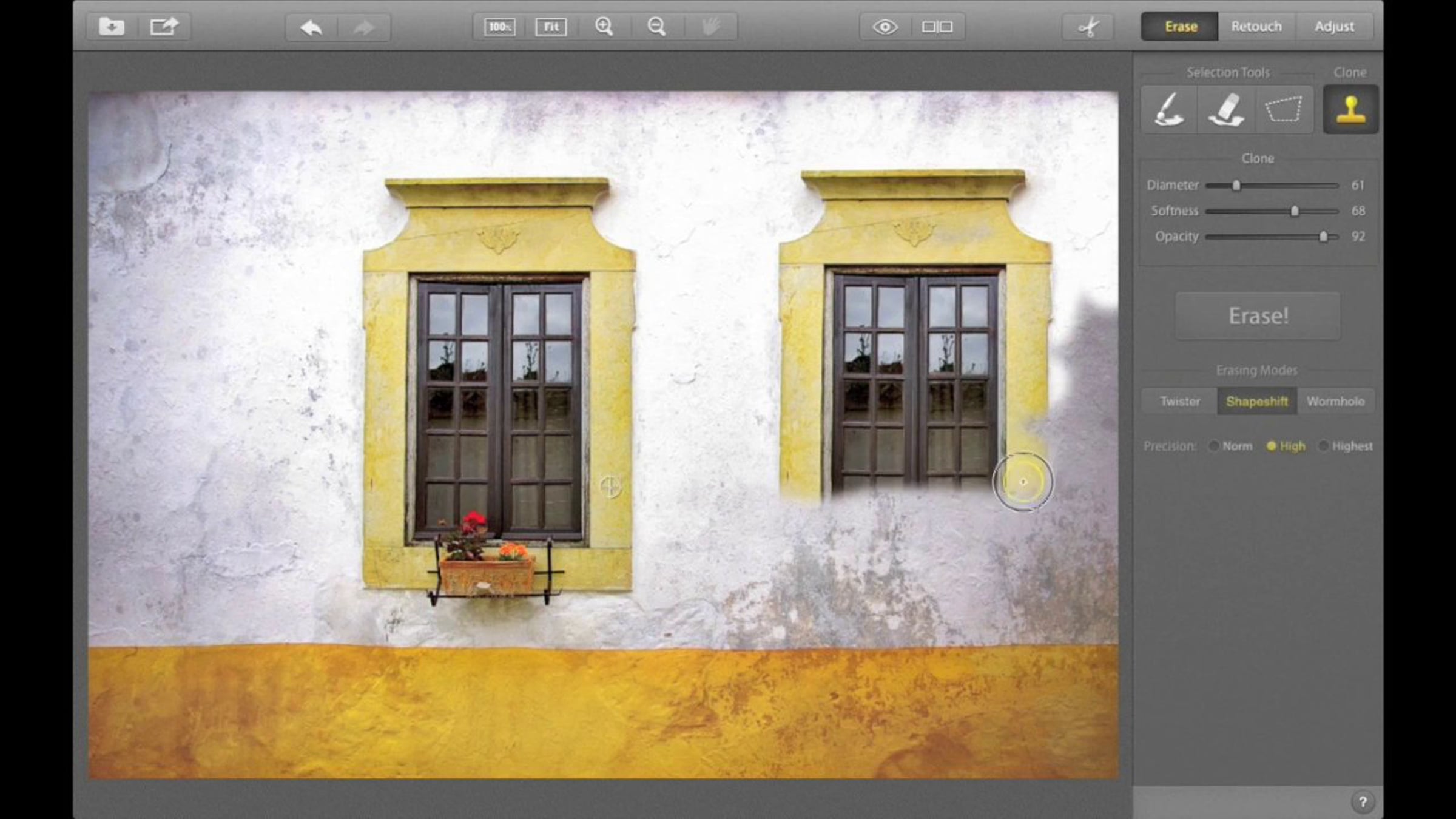Select the marker brush selection tool
The height and width of the screenshot is (819, 1456).
click(x=1169, y=110)
